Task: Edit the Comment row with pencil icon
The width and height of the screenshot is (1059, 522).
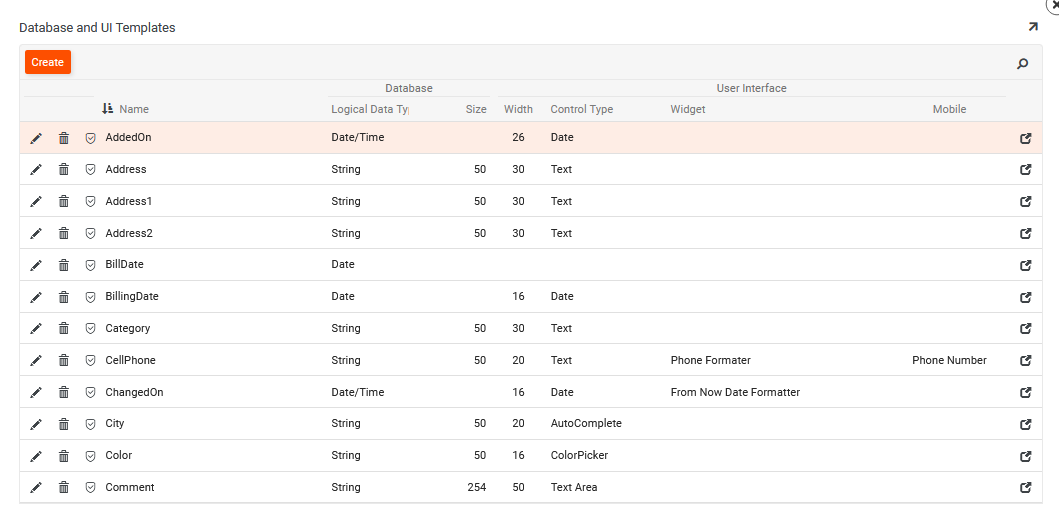Action: click(36, 488)
